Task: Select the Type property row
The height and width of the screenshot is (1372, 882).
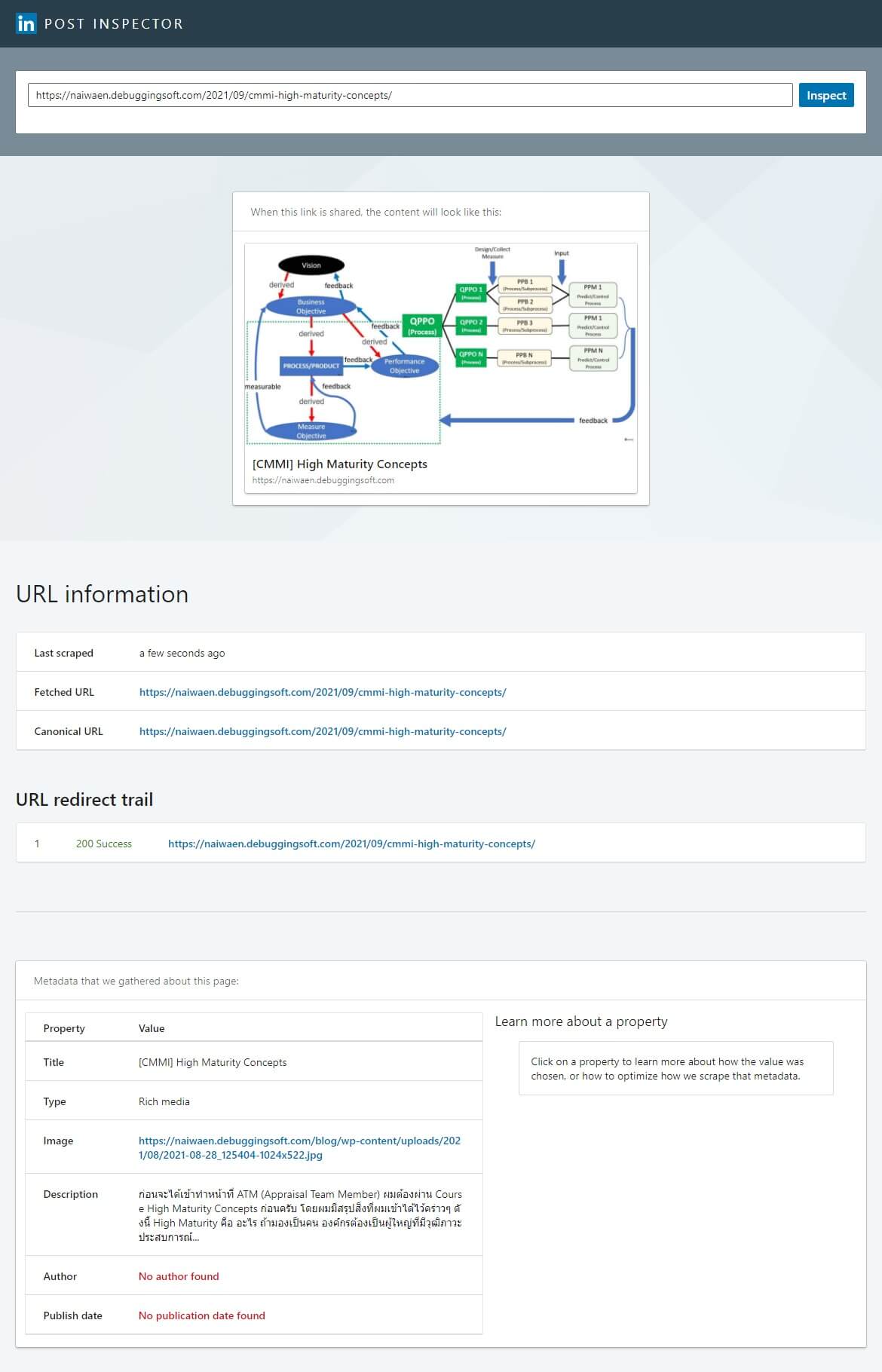Action: pyautogui.click(x=254, y=1101)
